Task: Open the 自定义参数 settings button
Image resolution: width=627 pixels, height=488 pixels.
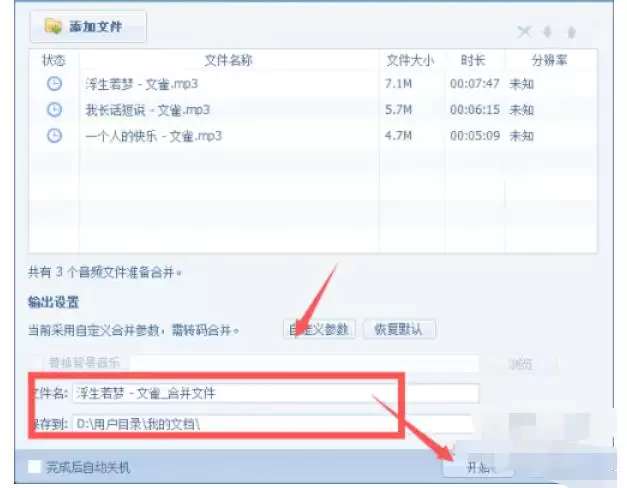Action: click(x=319, y=329)
